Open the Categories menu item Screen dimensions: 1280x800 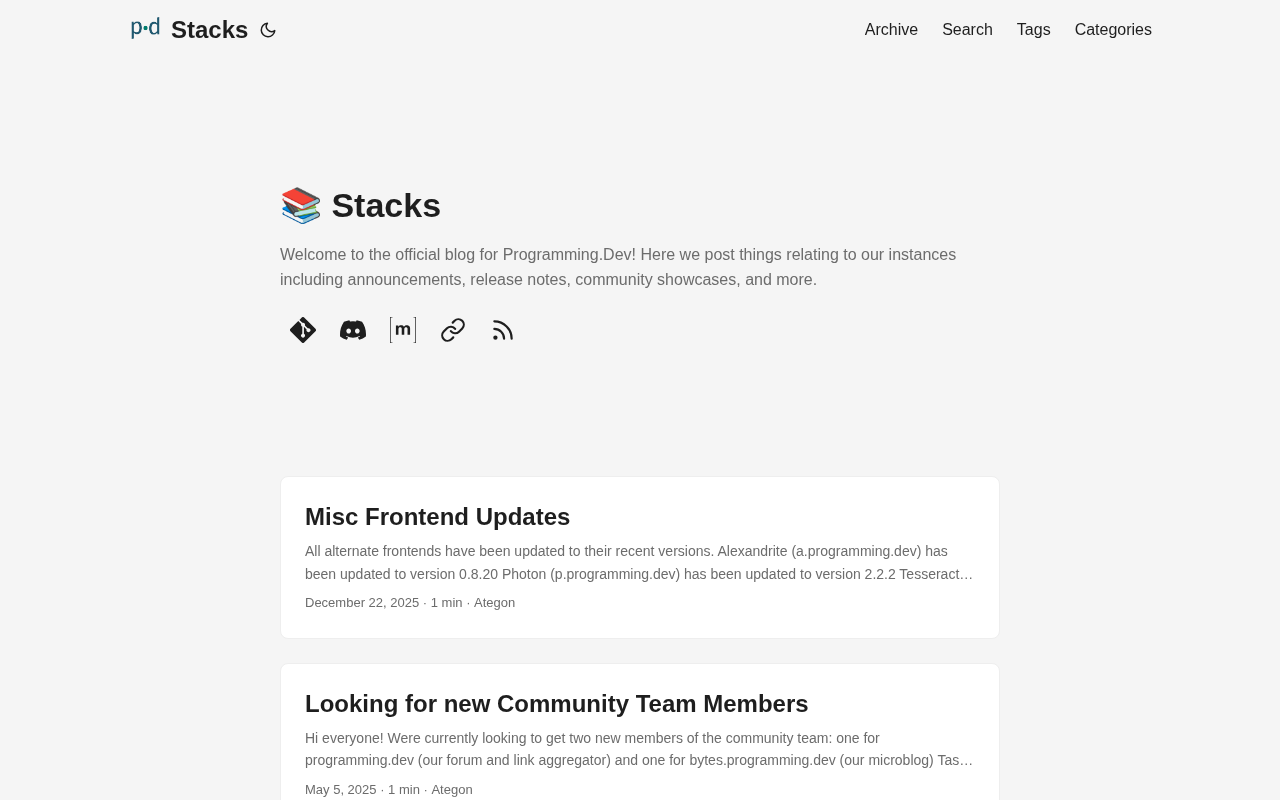1113,30
